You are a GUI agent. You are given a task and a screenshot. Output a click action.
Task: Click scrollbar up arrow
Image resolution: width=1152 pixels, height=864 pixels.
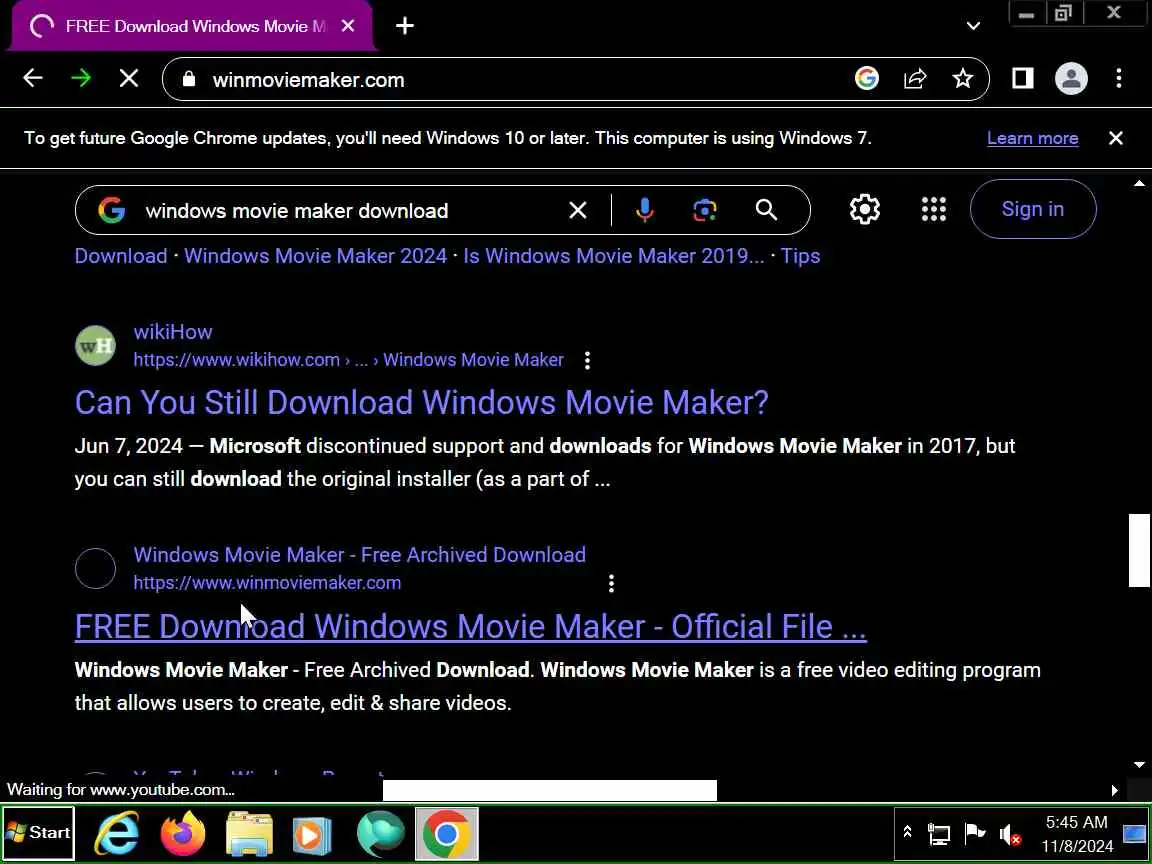click(1139, 184)
